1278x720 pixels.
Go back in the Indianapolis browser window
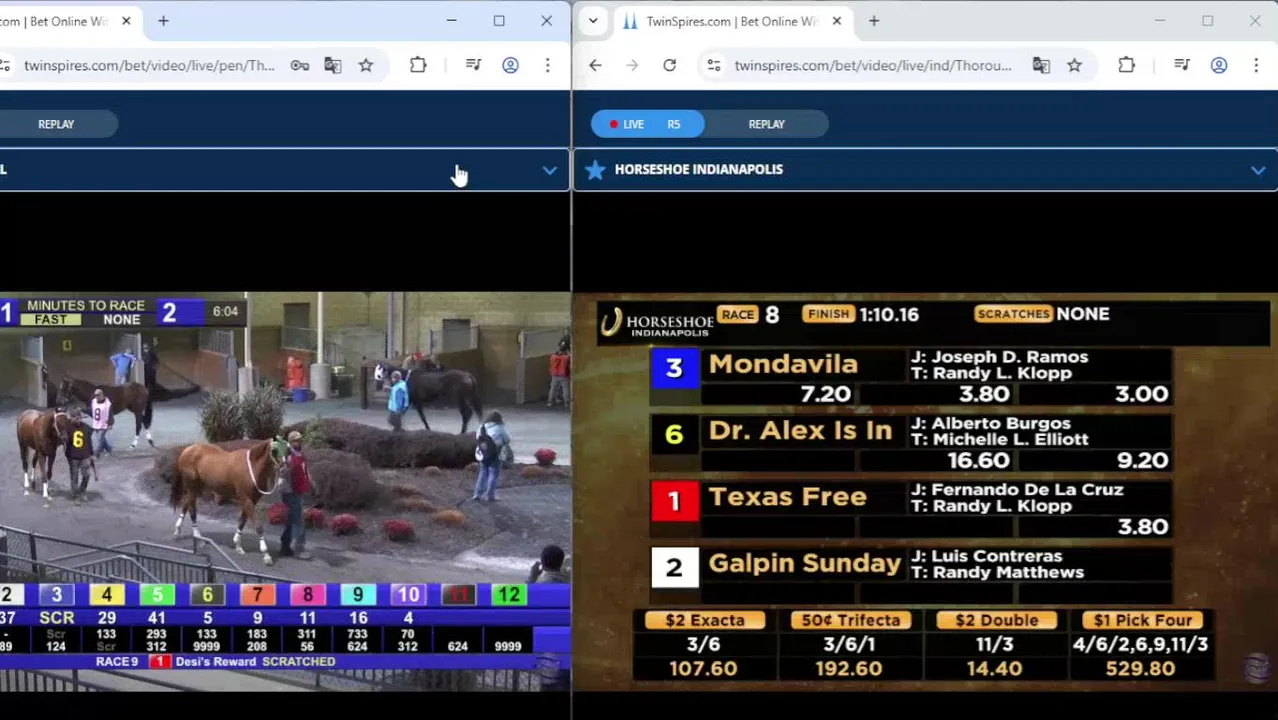pos(595,66)
